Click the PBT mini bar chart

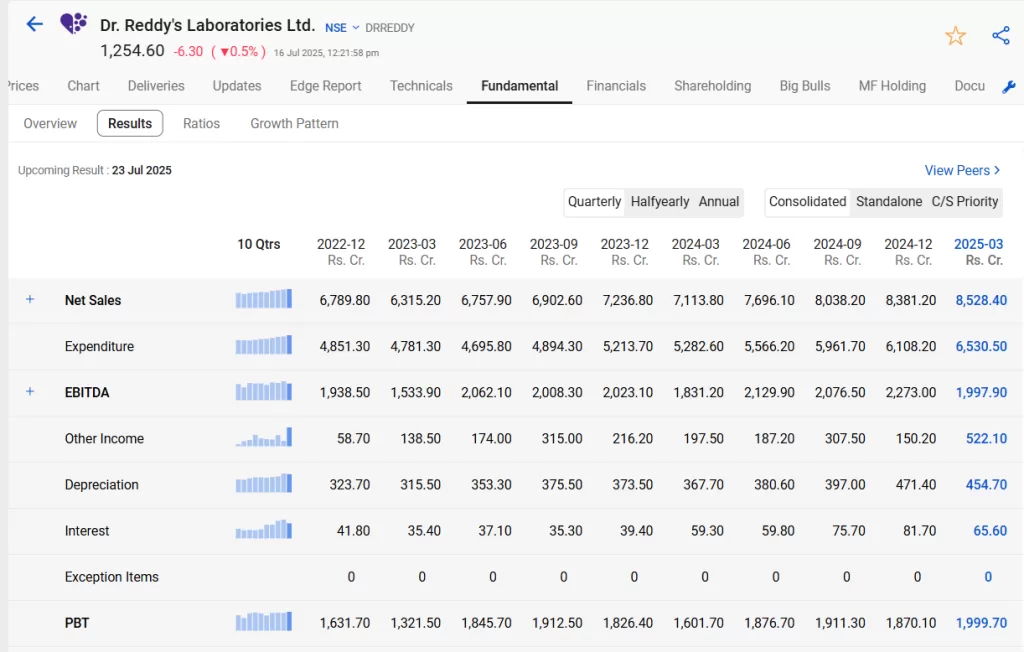click(264, 621)
